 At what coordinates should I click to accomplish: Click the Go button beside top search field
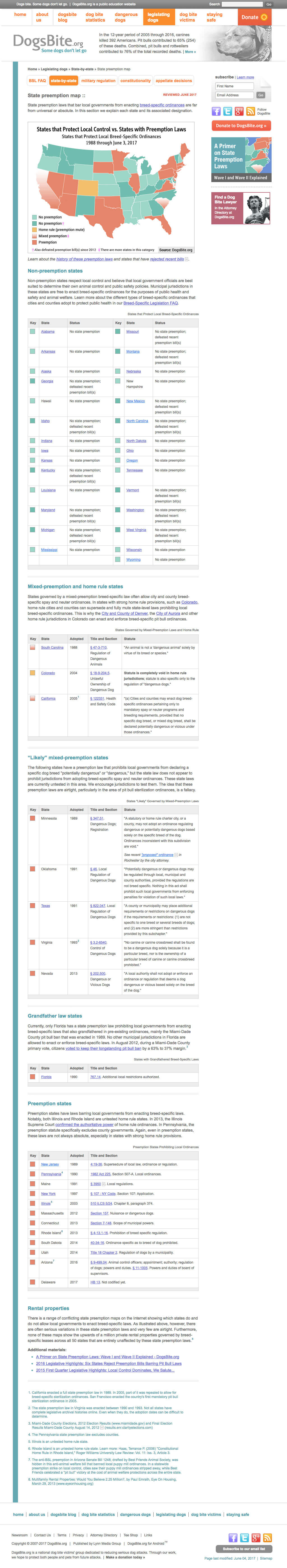[x=268, y=4]
